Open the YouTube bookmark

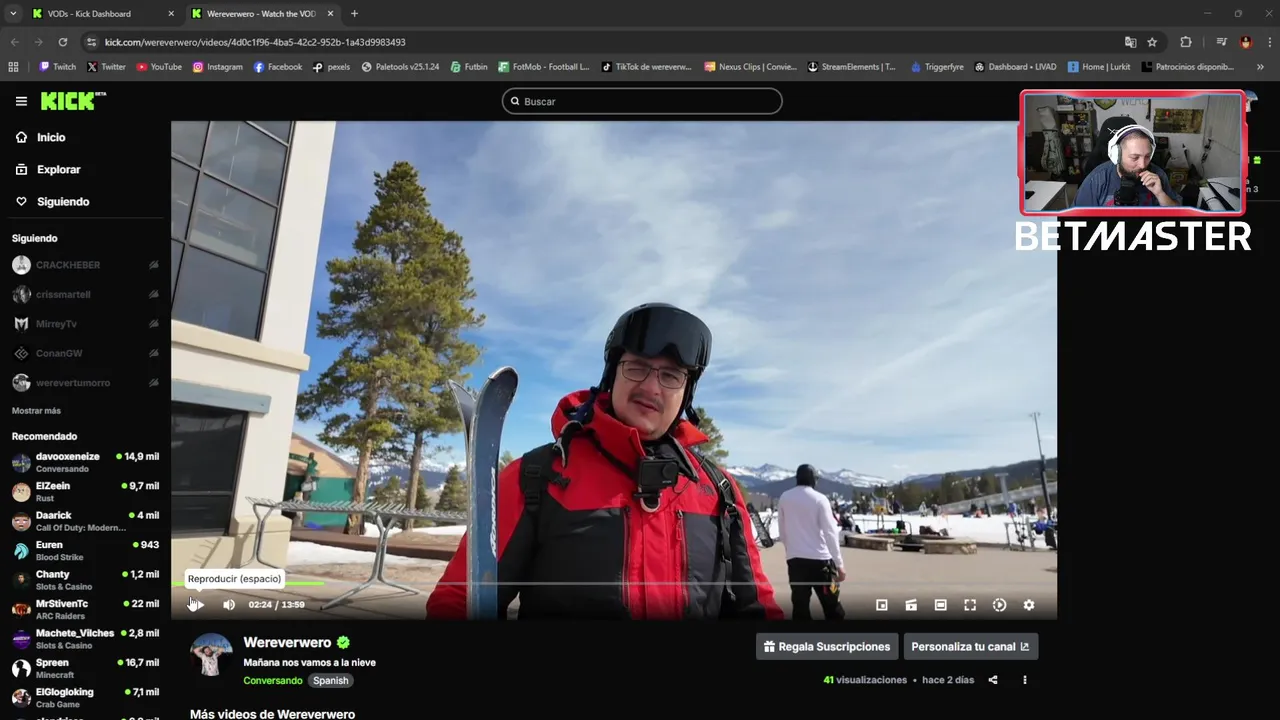click(159, 67)
